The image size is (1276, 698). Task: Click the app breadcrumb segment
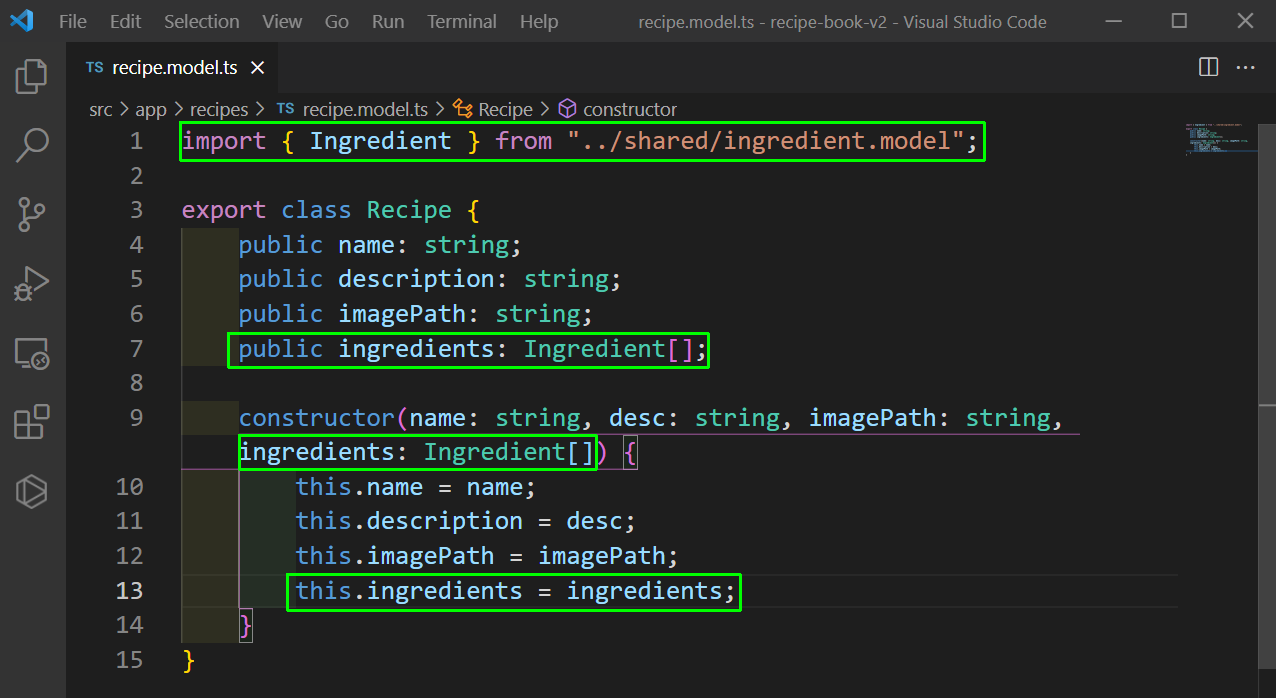tap(151, 109)
